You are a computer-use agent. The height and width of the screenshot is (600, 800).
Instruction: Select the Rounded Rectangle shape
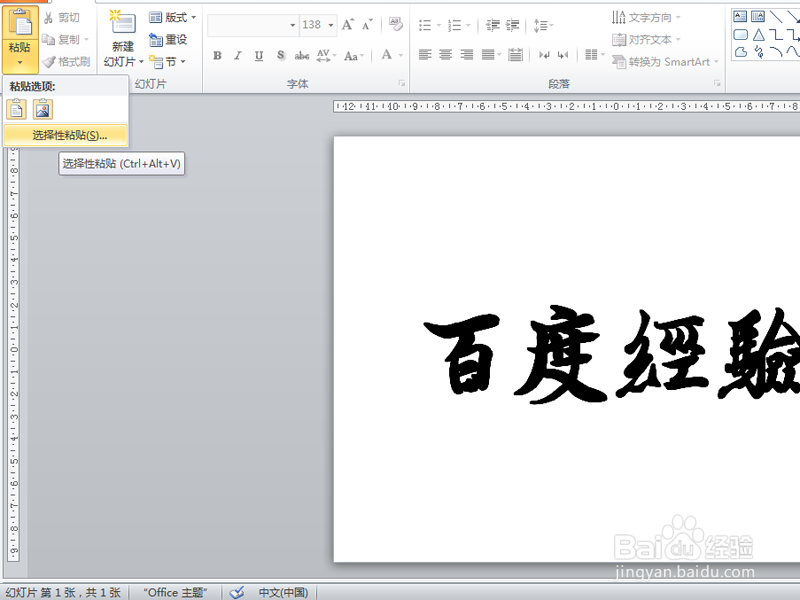point(740,35)
